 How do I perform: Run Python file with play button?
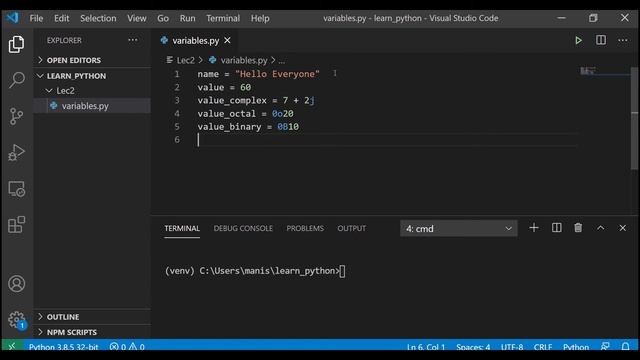[578, 40]
